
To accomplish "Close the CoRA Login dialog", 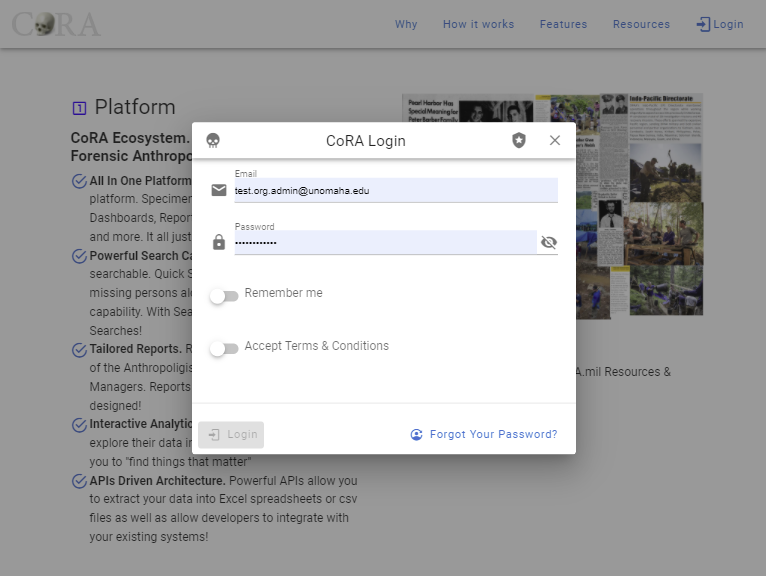I will click(554, 140).
